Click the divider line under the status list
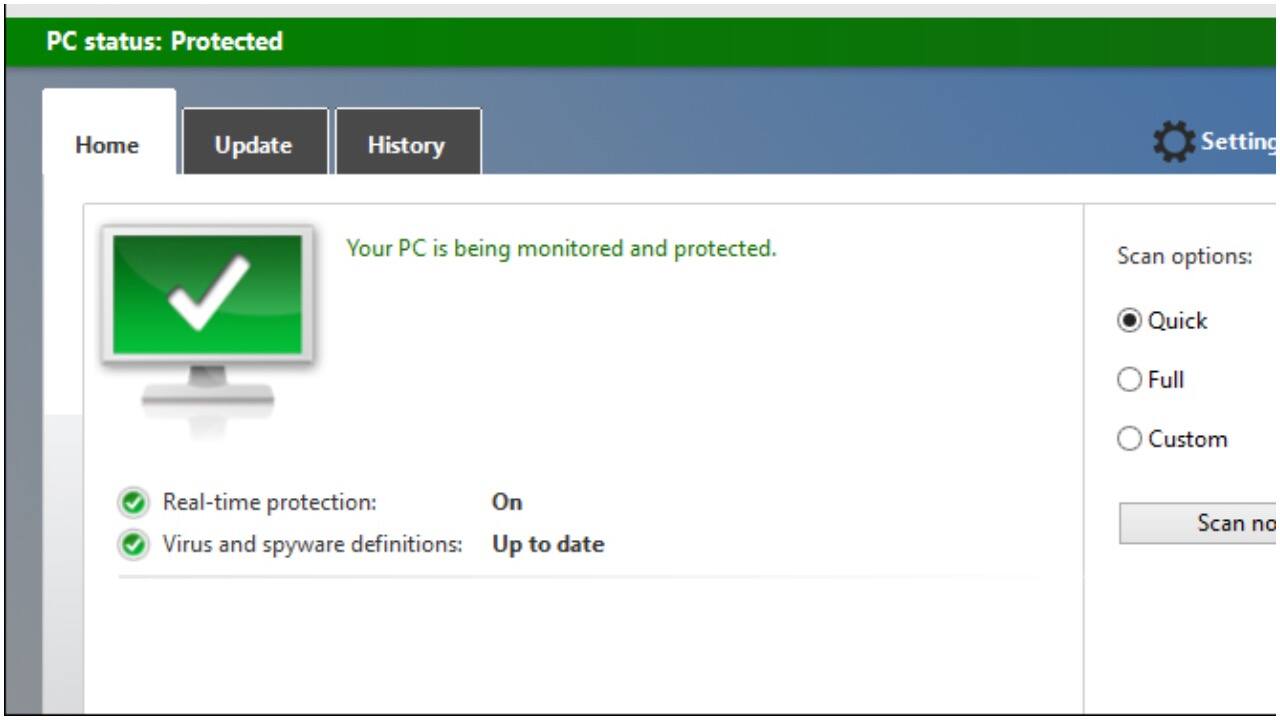 (x=578, y=577)
